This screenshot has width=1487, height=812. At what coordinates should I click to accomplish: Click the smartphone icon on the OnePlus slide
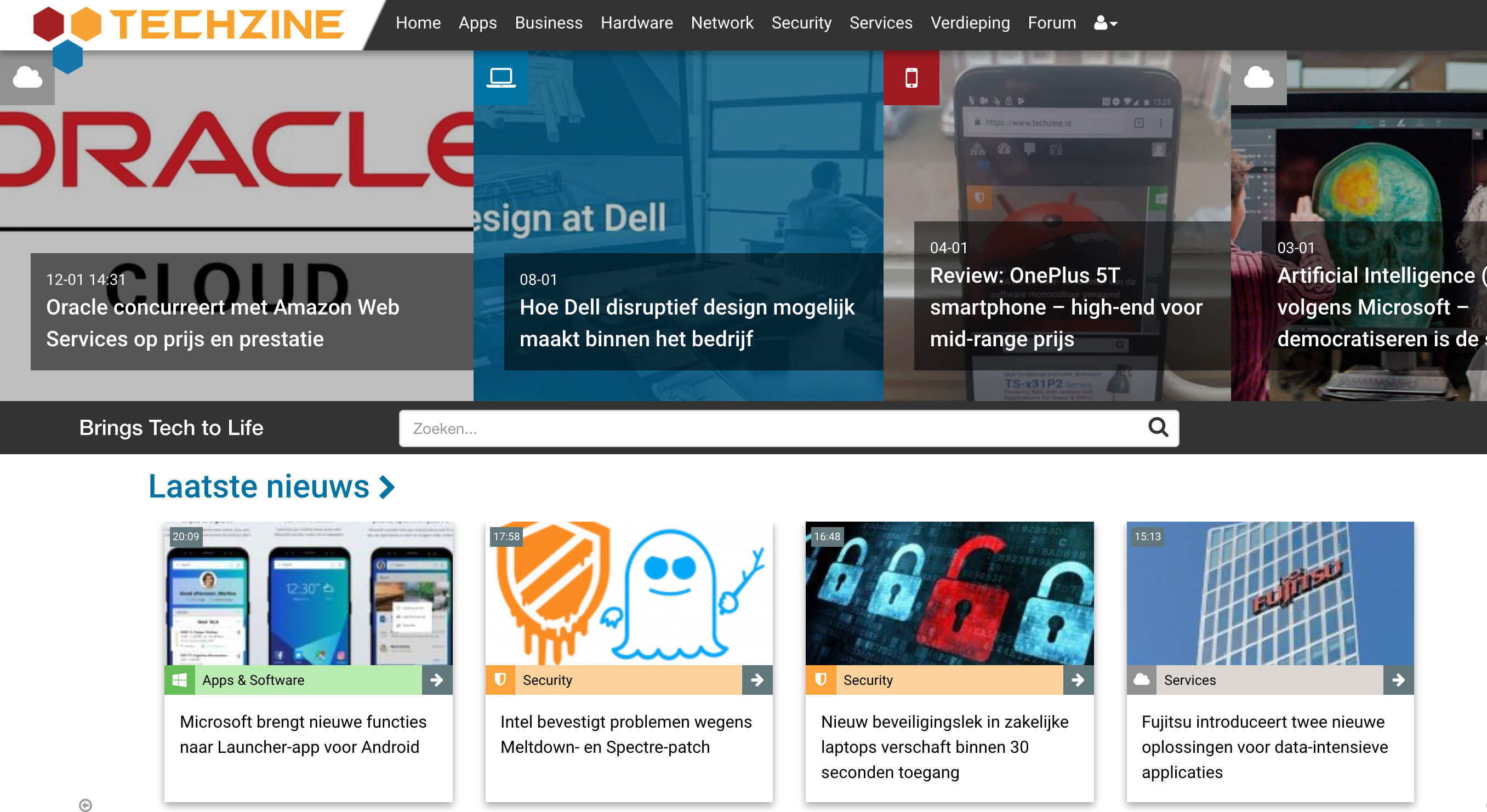click(x=911, y=77)
